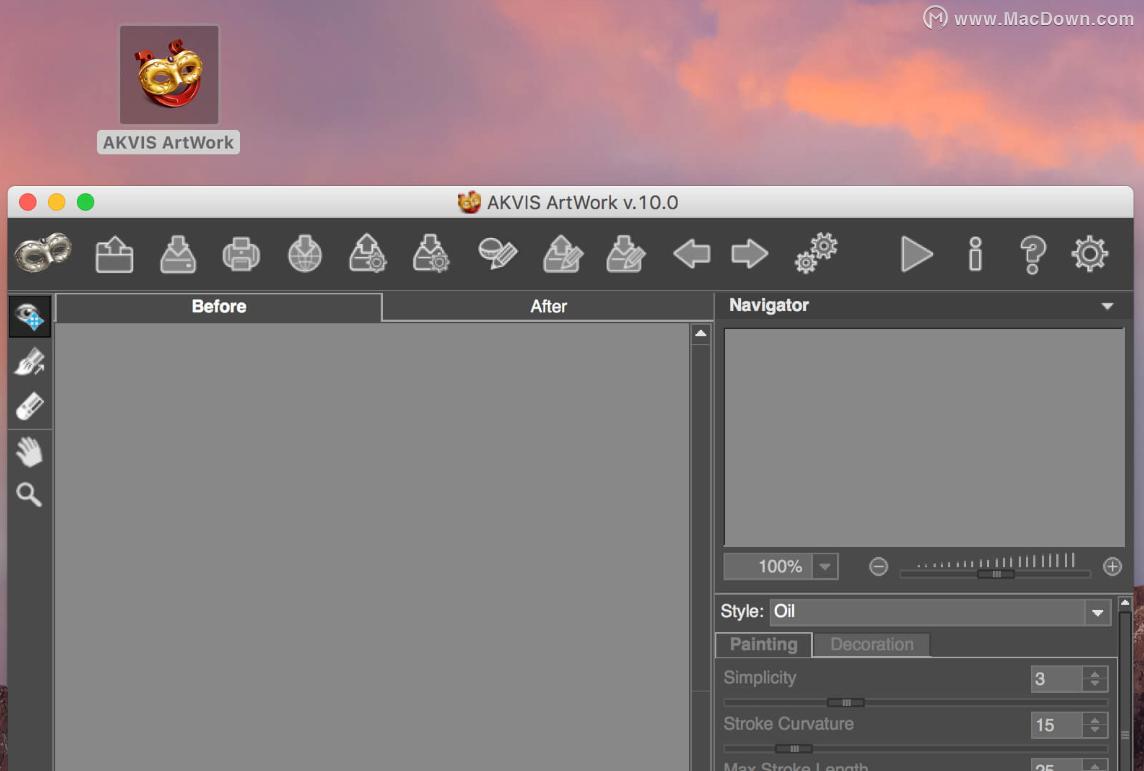Image resolution: width=1144 pixels, height=771 pixels.
Task: Click the Run play button
Action: [x=916, y=254]
